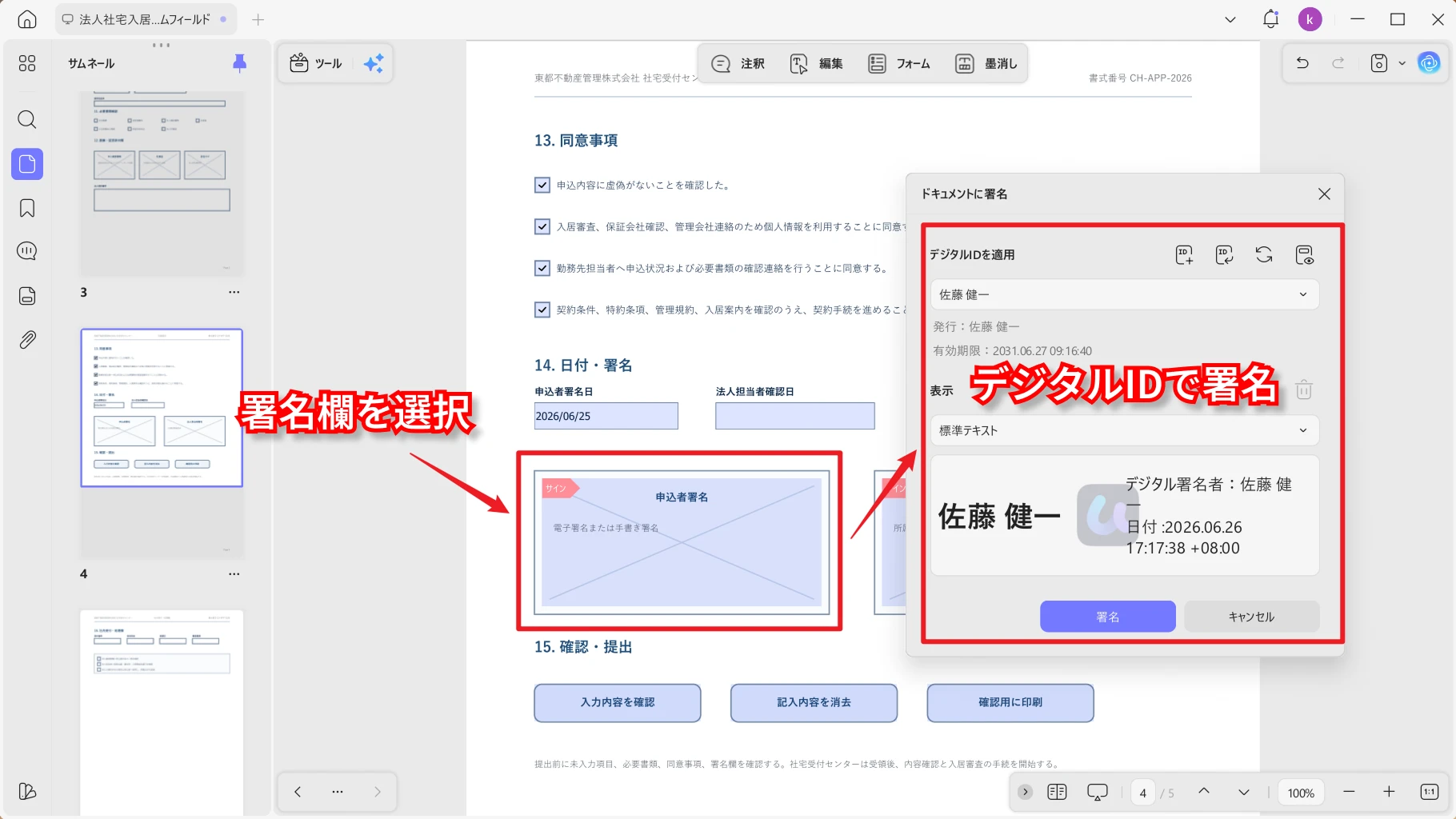Uncheck the 入居審査、保証会社確認 consent checkbox
The height and width of the screenshot is (819, 1456).
[x=542, y=227]
